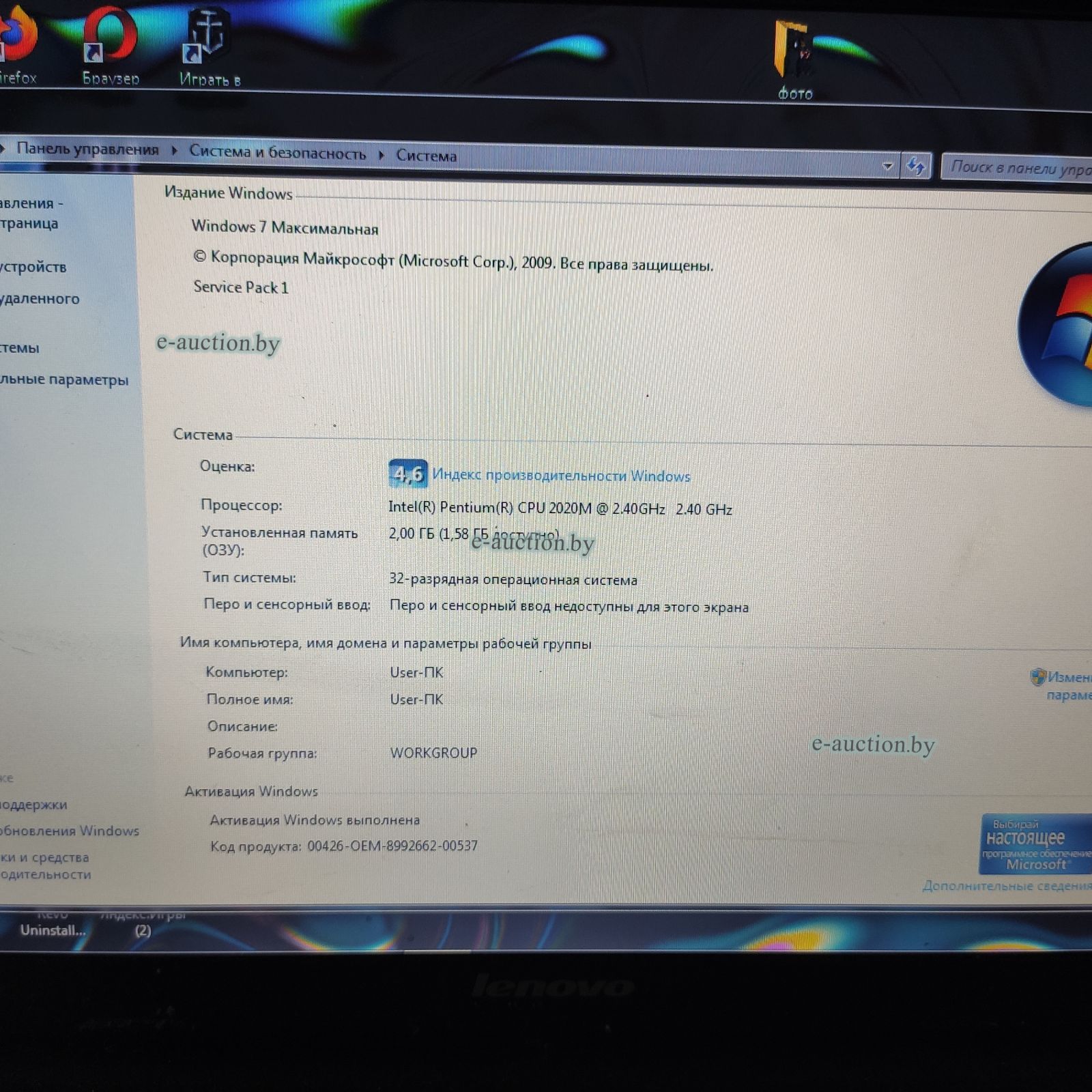Click the address bar refresh icon

pos(915,165)
